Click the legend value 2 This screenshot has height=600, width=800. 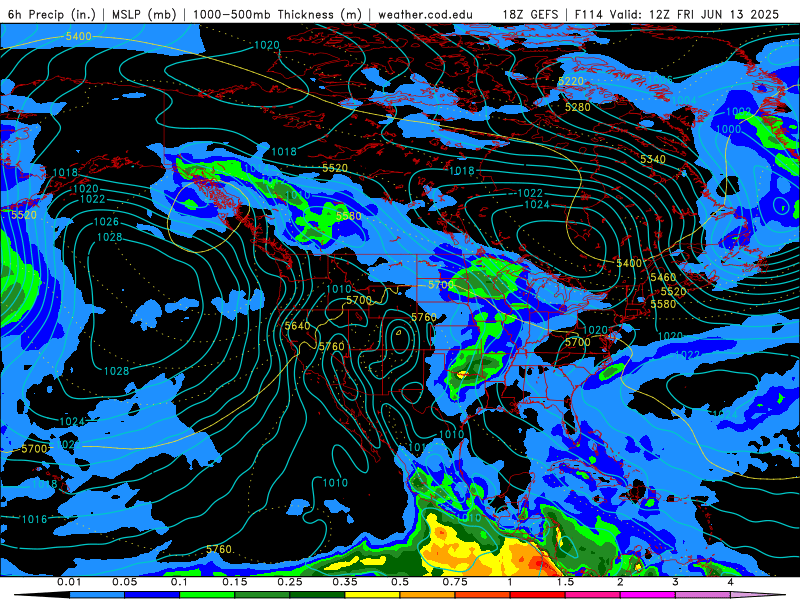(x=620, y=582)
